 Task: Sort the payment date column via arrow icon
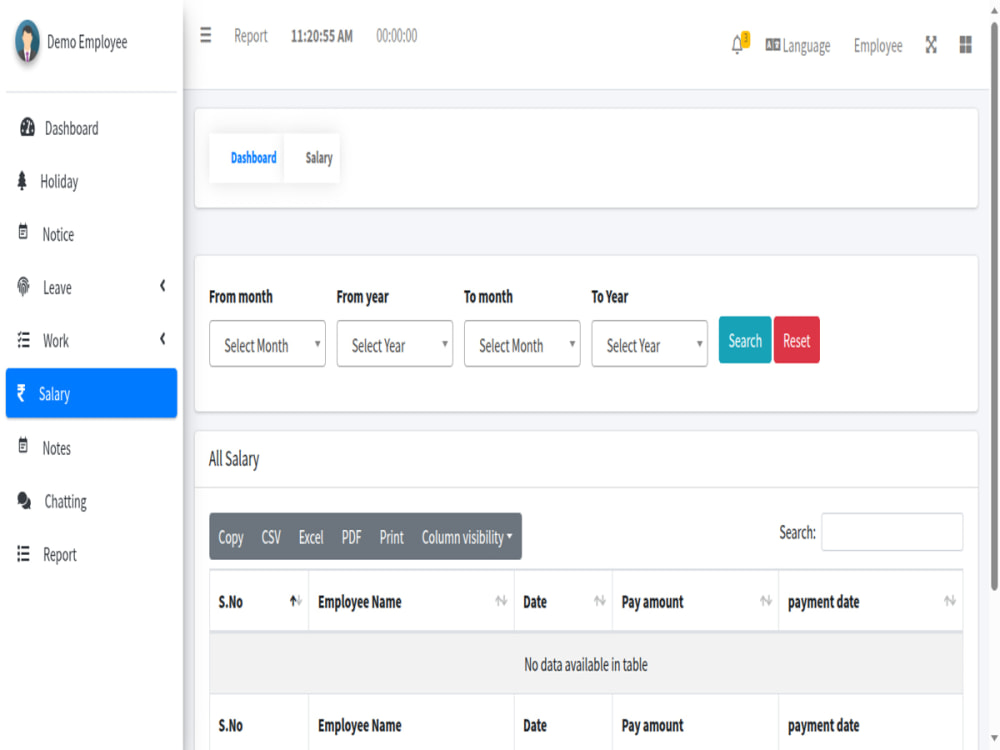coord(950,601)
